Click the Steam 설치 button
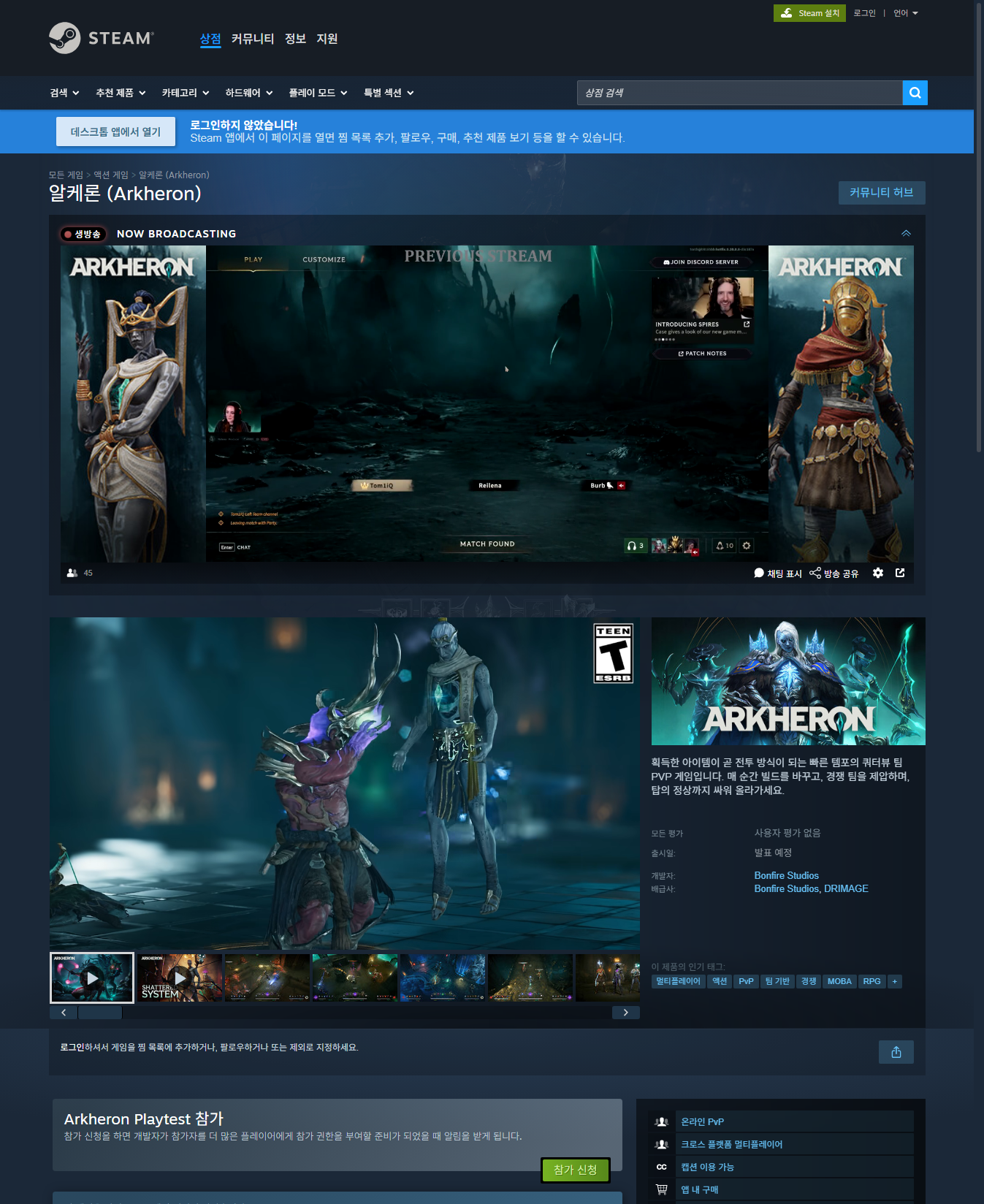The width and height of the screenshot is (984, 1204). (809, 13)
